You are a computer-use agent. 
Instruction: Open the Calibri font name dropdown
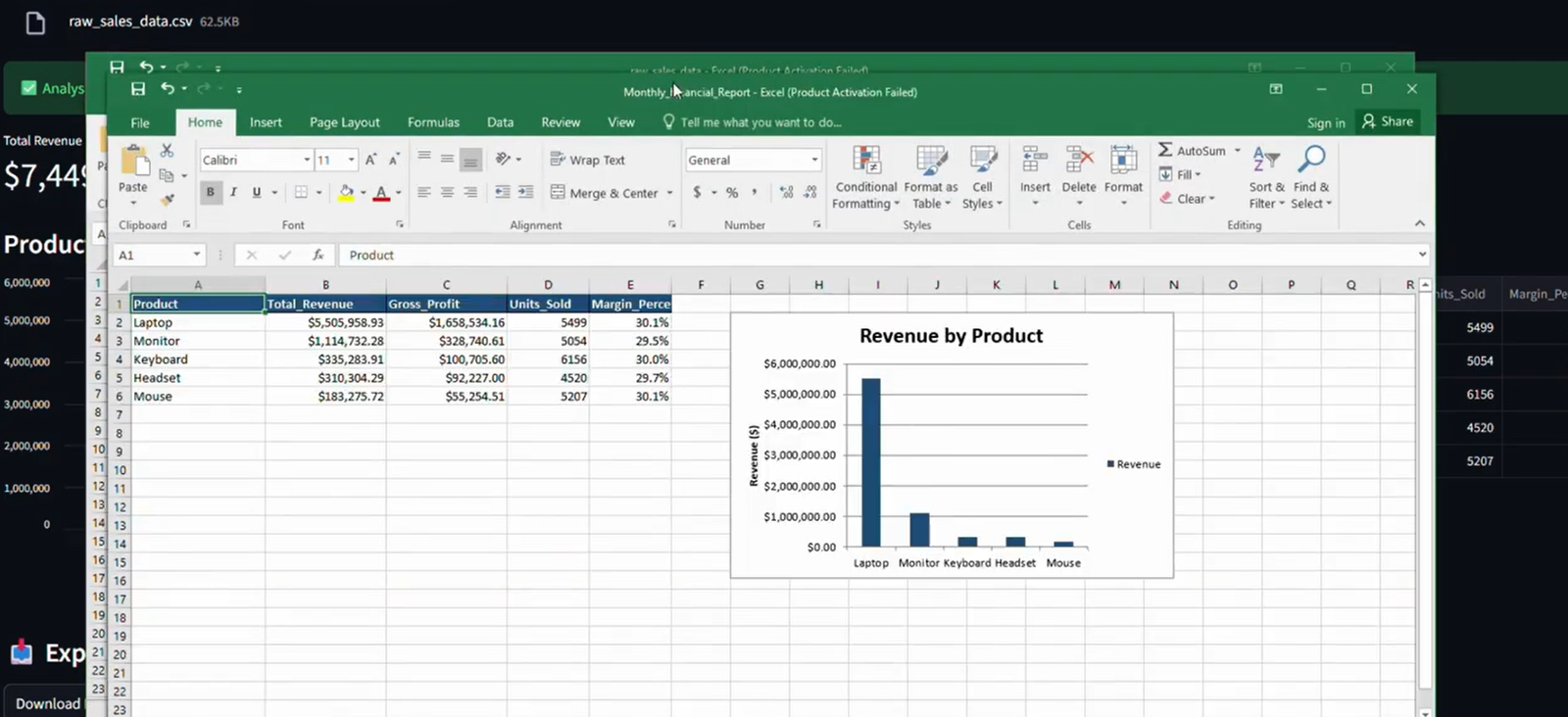307,160
